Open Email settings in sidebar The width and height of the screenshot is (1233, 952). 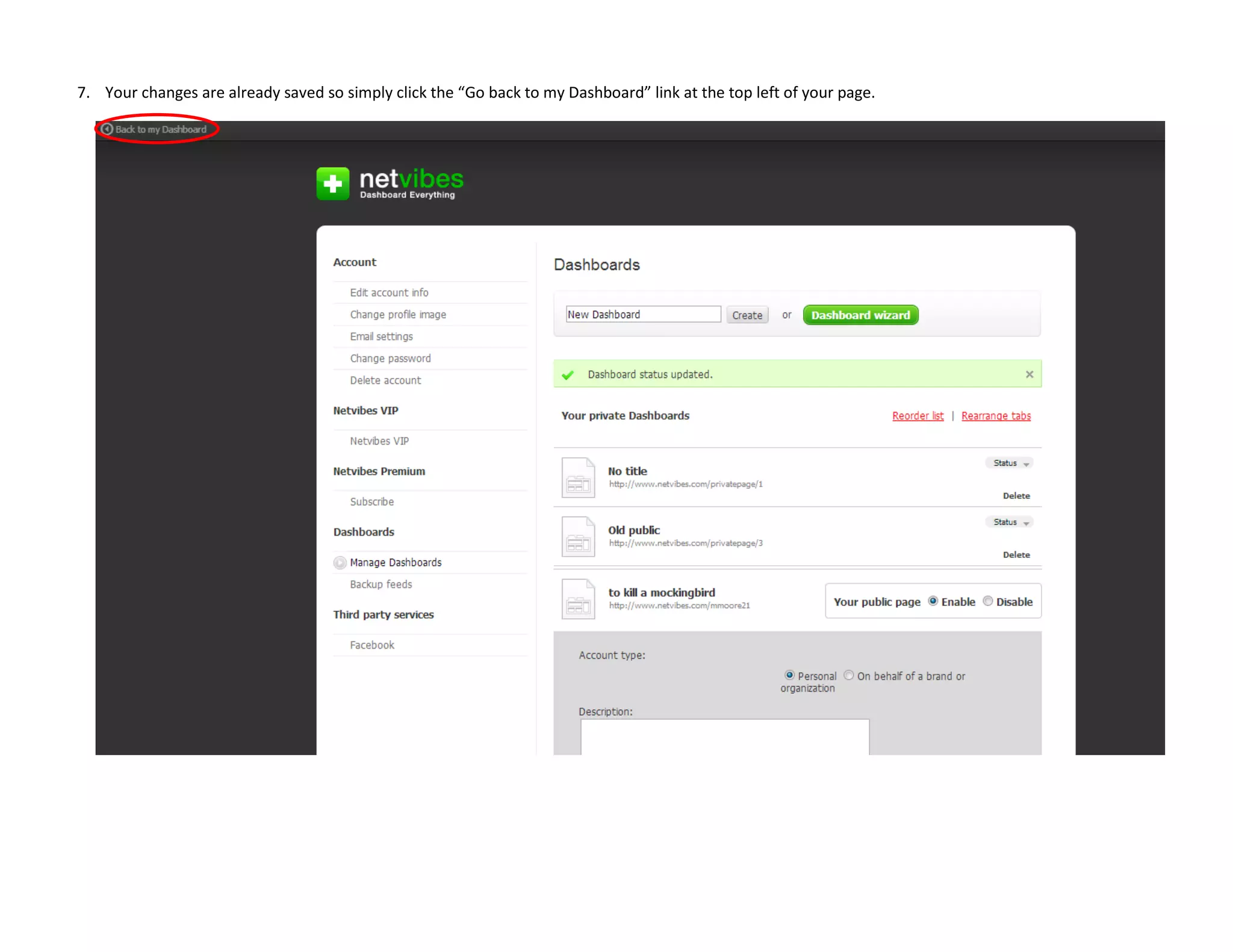tap(381, 336)
